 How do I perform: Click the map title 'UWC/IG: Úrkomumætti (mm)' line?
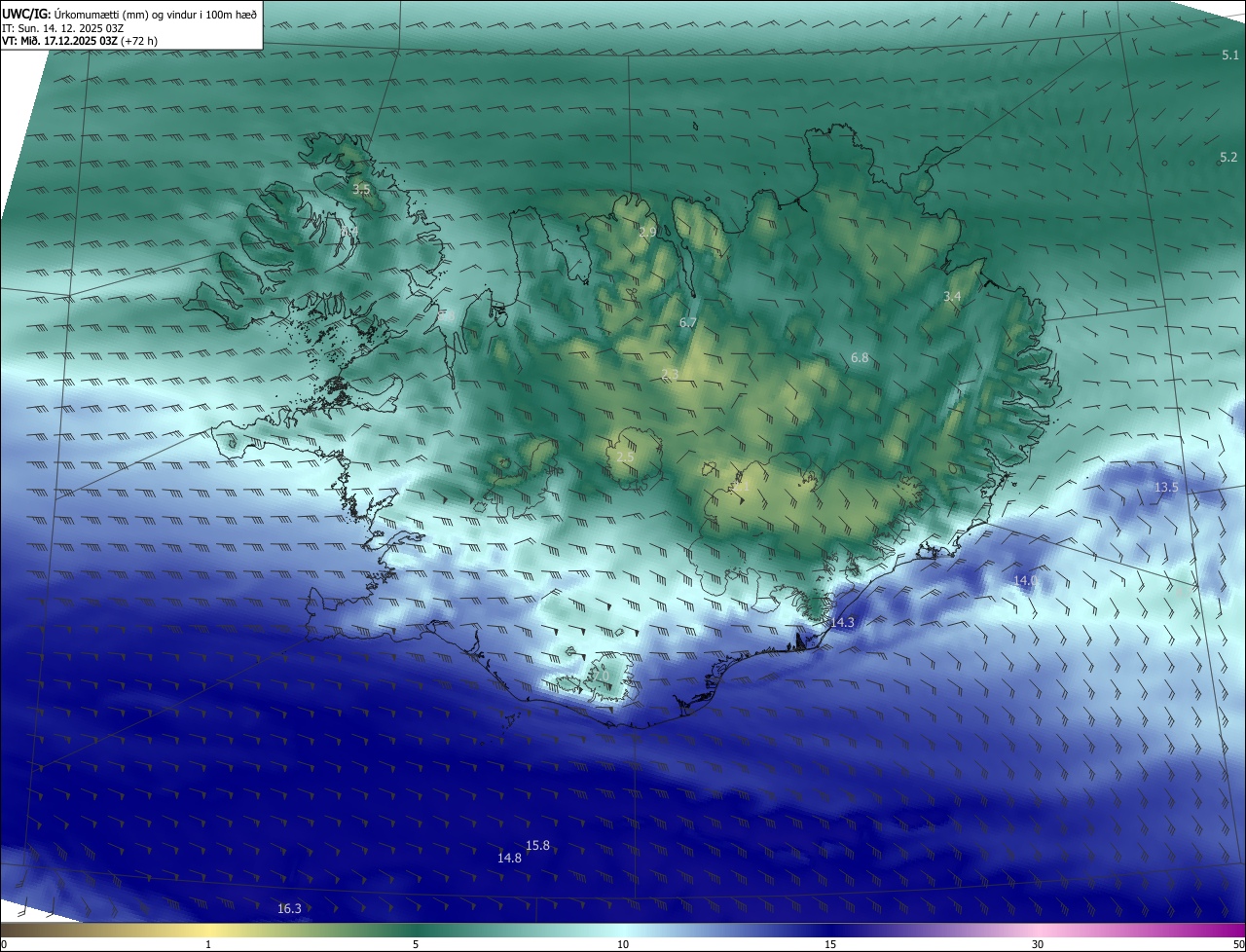pyautogui.click(x=129, y=15)
